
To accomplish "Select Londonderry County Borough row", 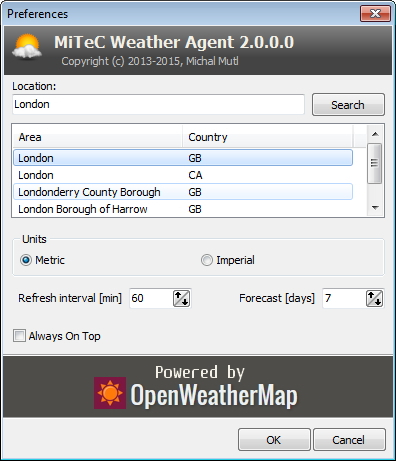I will (183, 192).
